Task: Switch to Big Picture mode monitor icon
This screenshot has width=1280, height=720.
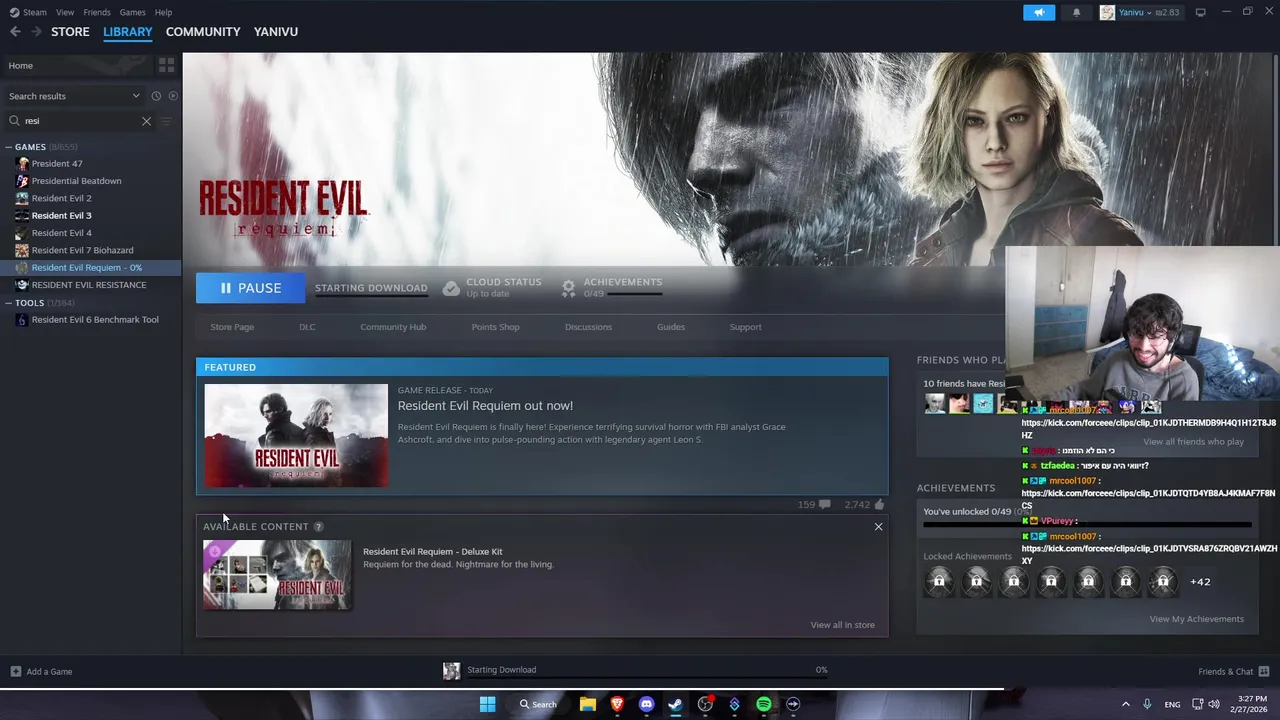Action: click(1200, 12)
